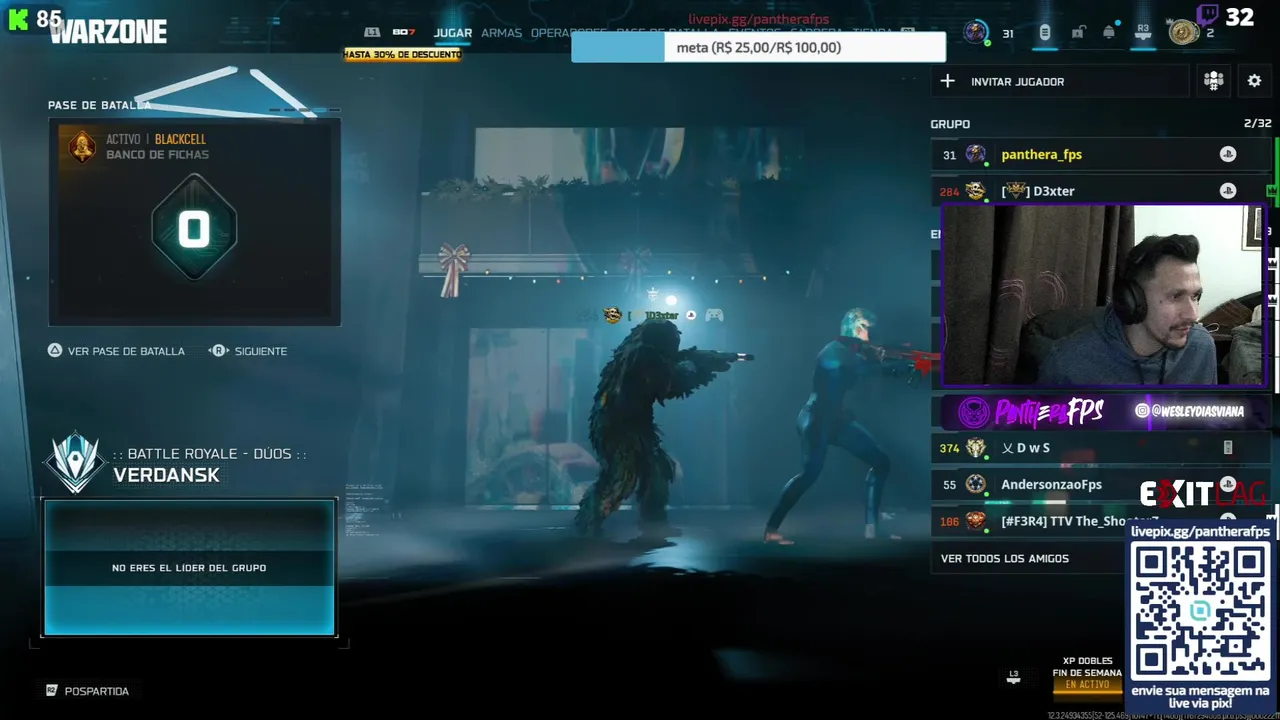This screenshot has width=1280, height=720.
Task: Open VER TODOS LOS AMIGOS
Action: click(x=1004, y=558)
